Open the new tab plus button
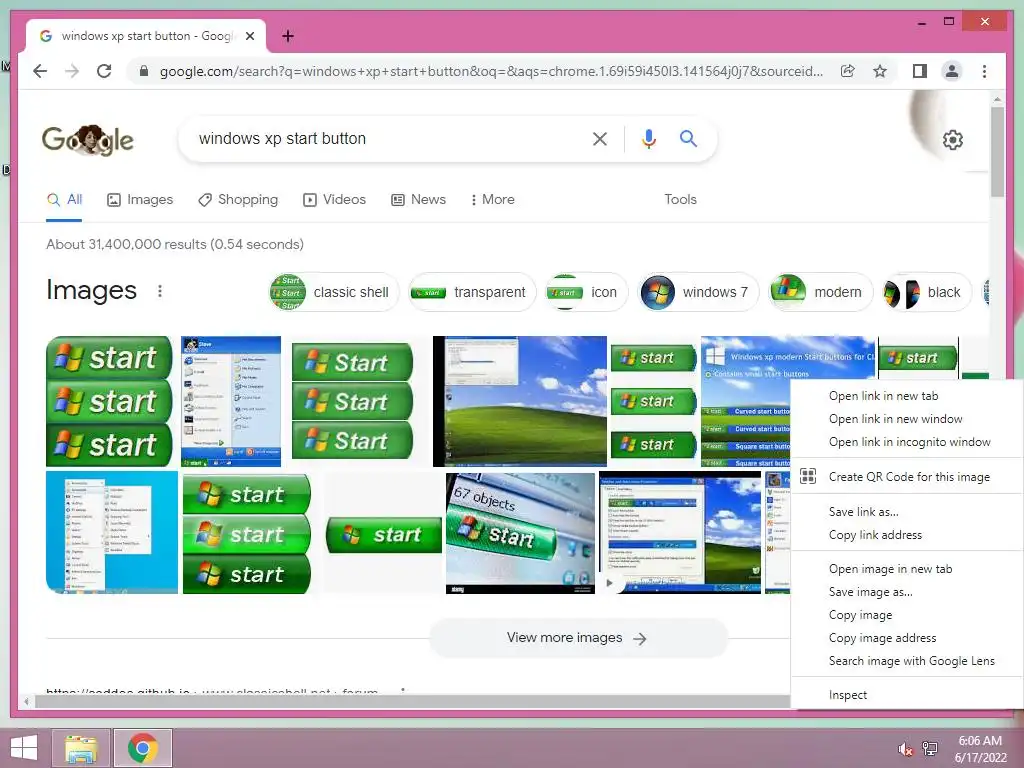 [287, 36]
